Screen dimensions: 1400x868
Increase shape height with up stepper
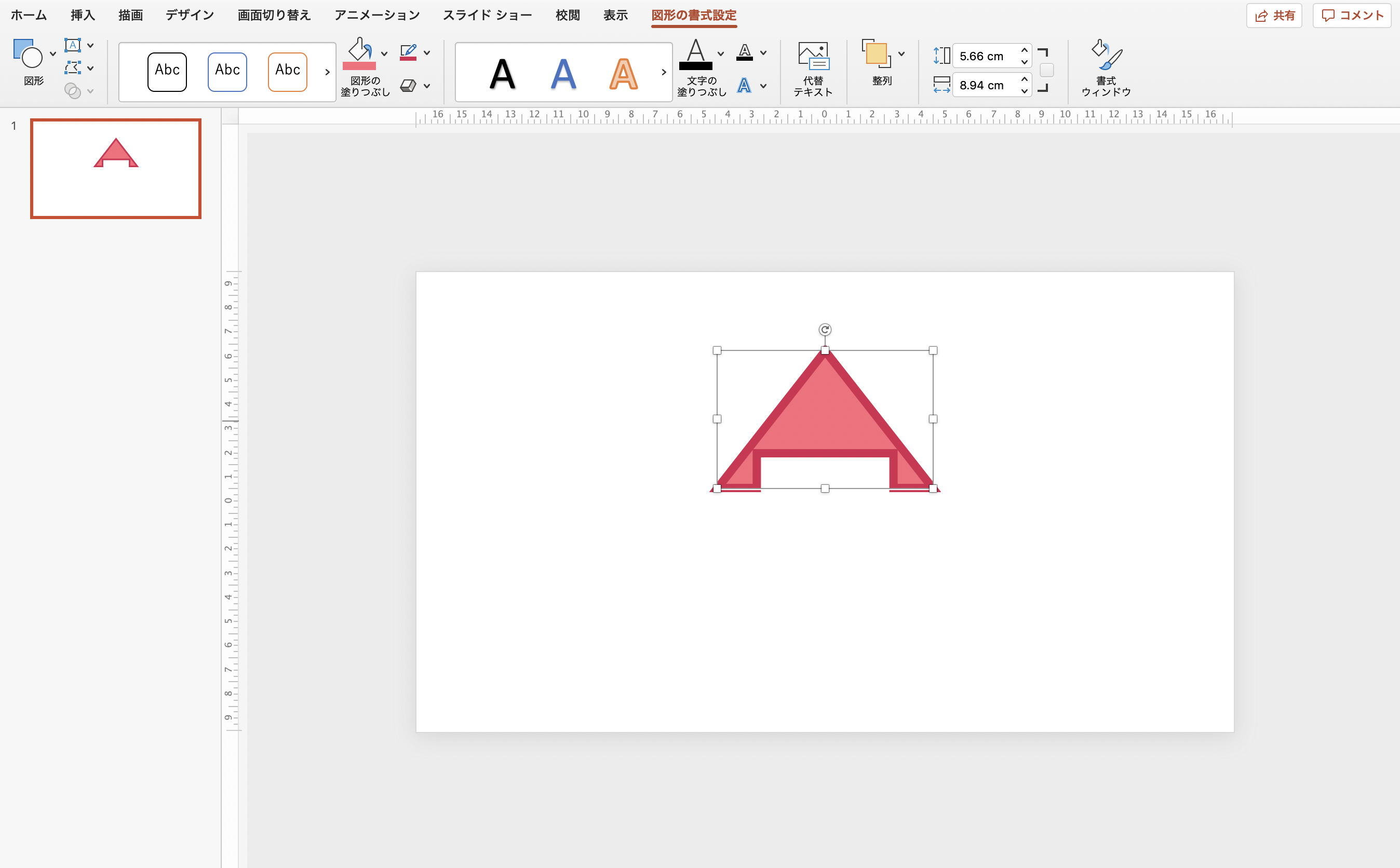[1024, 50]
